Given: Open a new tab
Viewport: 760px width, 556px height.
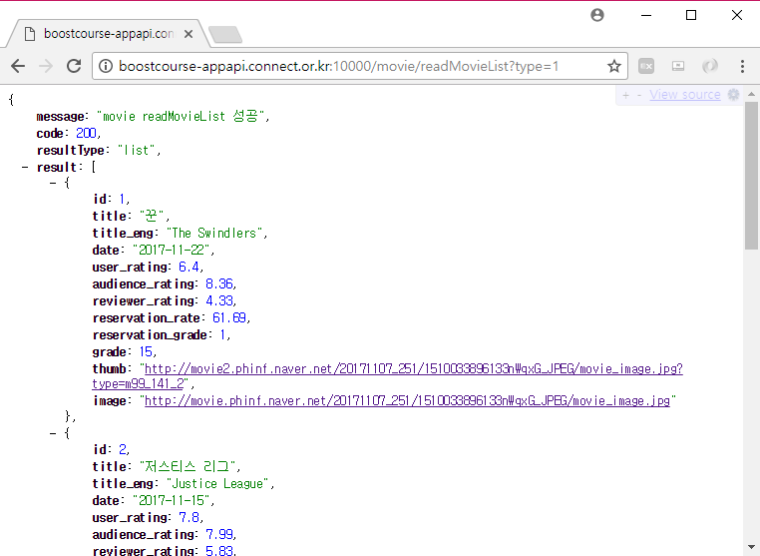Looking at the screenshot, I should coord(225,35).
